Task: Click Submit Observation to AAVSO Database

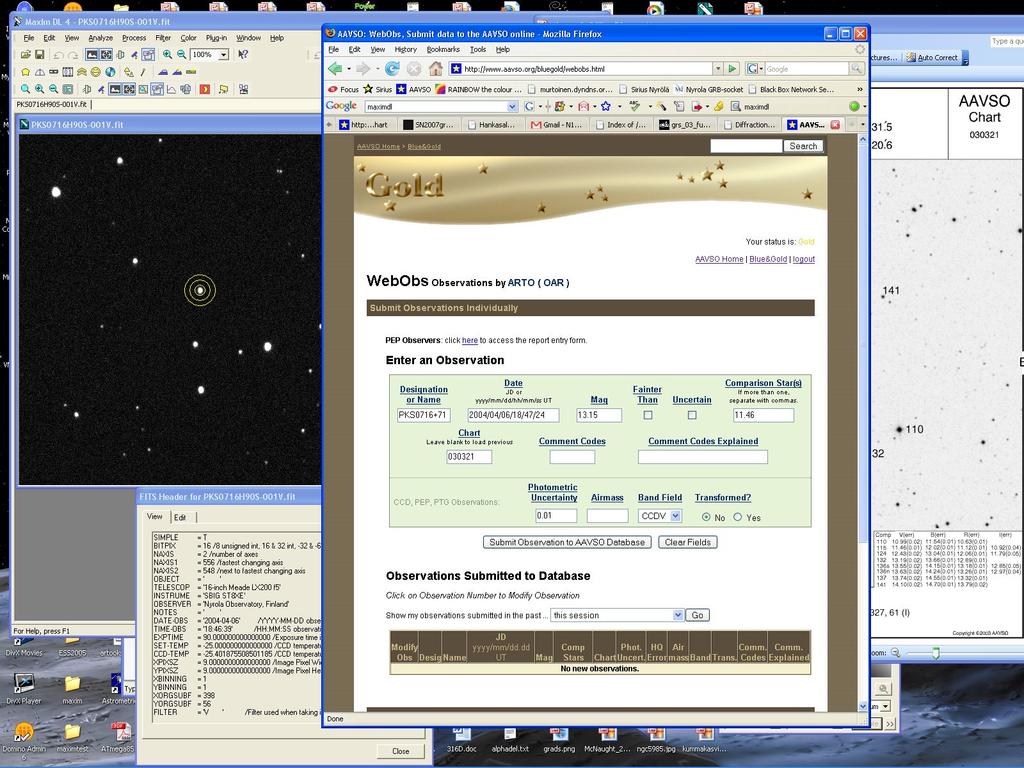Action: tap(566, 542)
